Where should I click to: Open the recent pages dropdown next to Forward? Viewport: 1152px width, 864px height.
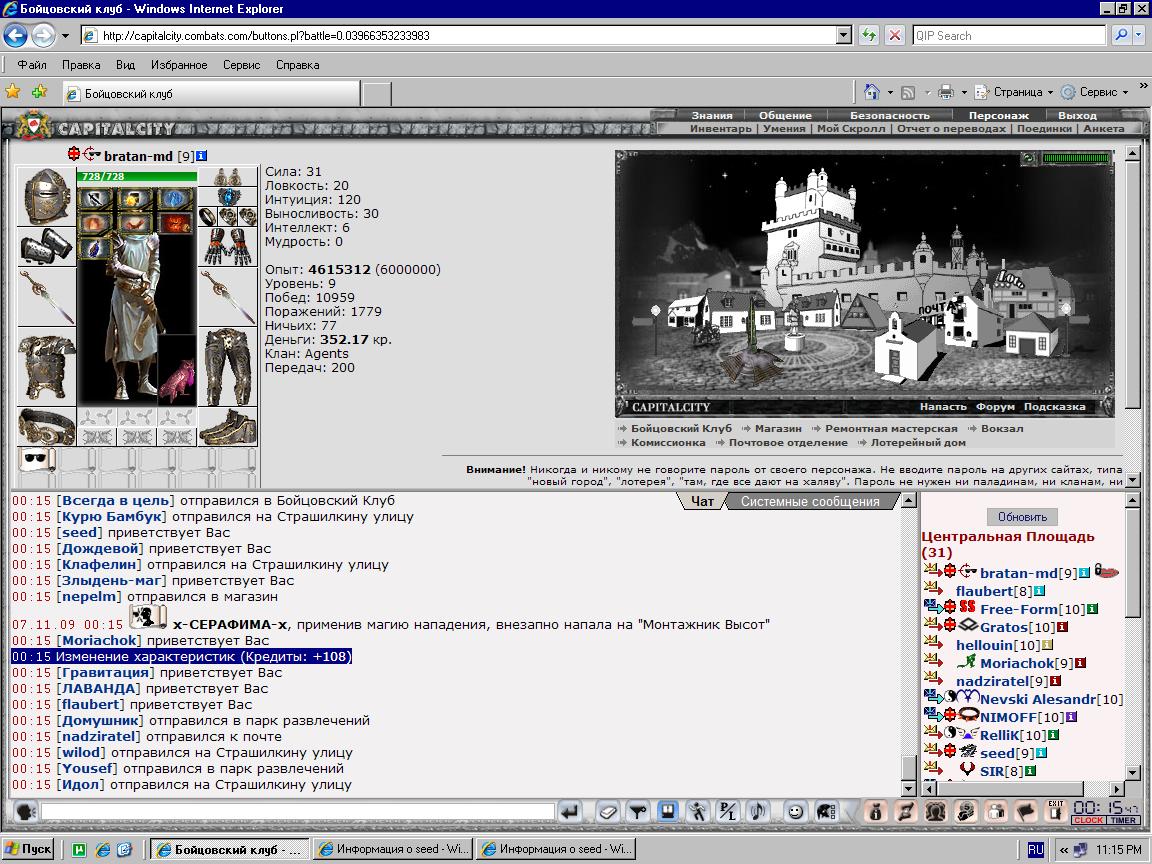point(65,35)
